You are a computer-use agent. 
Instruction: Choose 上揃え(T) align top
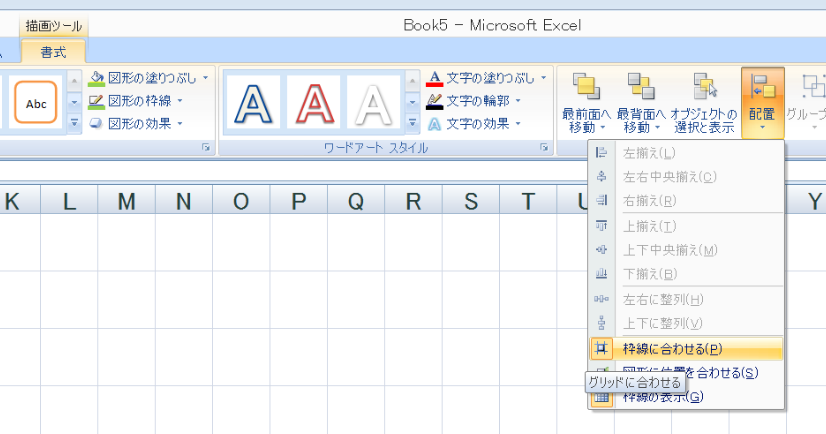(x=686, y=226)
